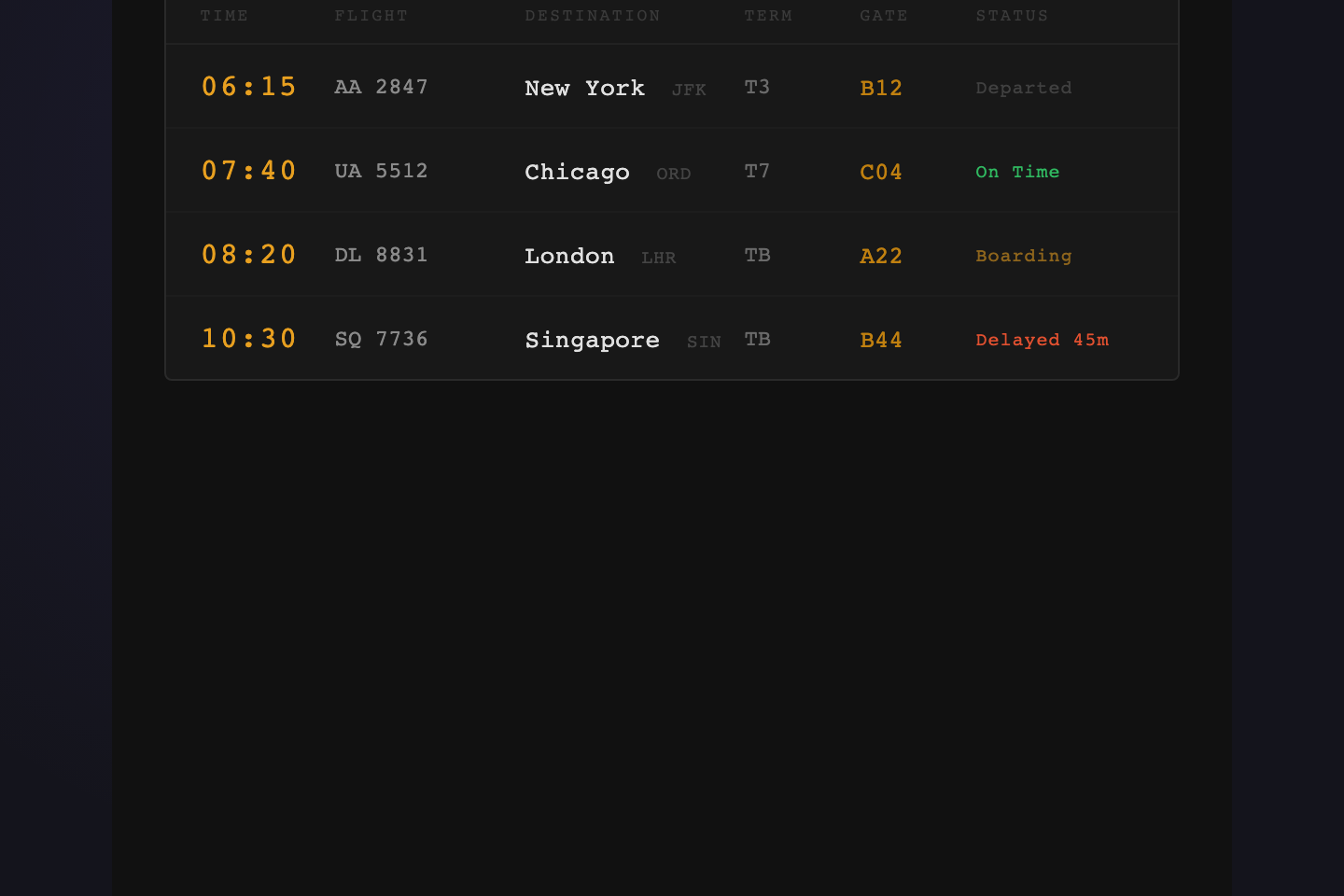Select the 06:15 departure time

pyautogui.click(x=249, y=87)
